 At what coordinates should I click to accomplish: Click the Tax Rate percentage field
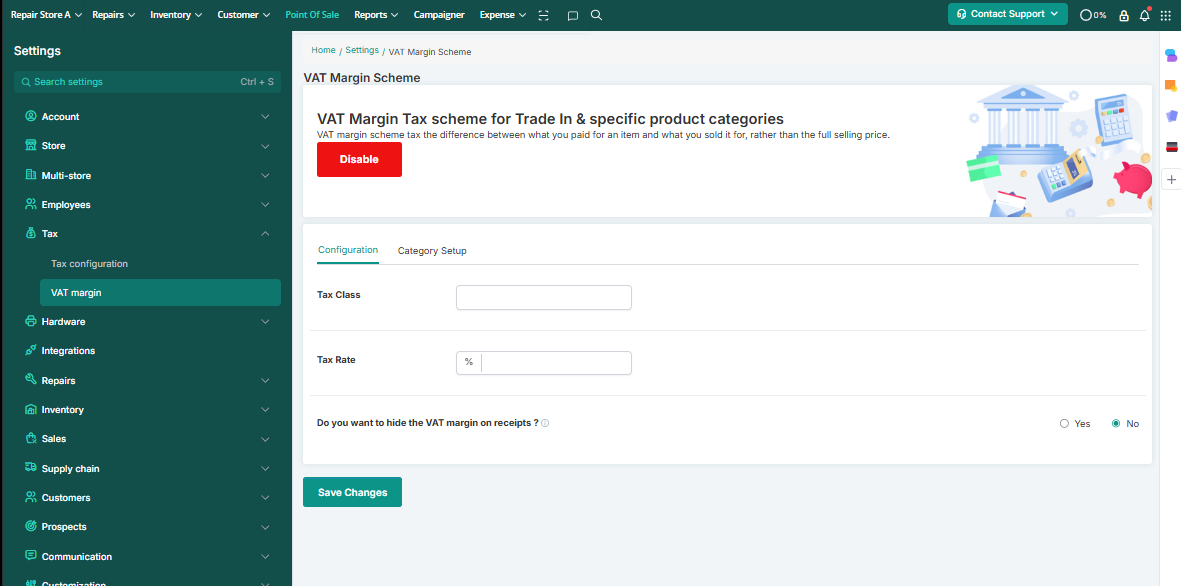(x=555, y=362)
